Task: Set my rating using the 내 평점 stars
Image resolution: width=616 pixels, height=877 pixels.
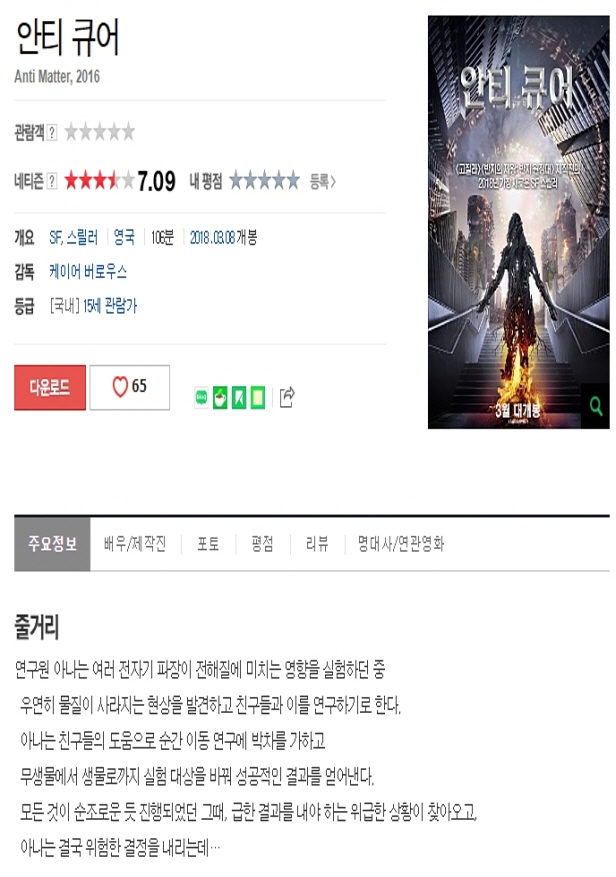Action: pos(265,181)
